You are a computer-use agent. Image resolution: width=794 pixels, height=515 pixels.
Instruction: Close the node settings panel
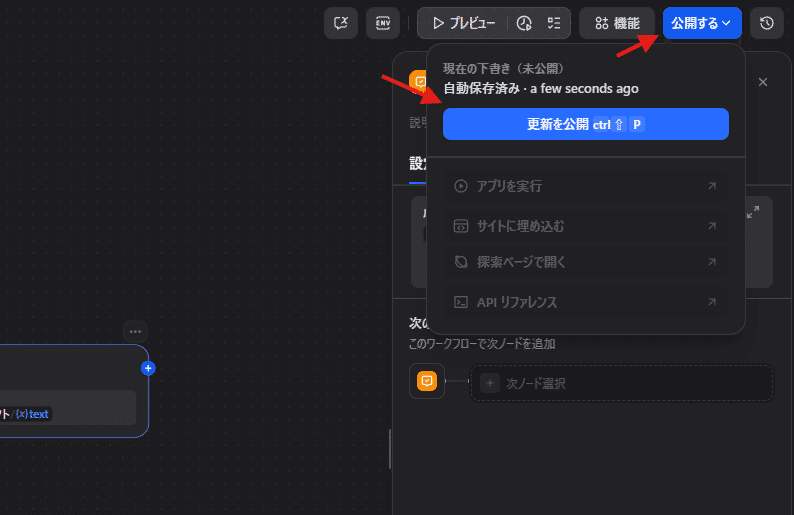[x=763, y=82]
